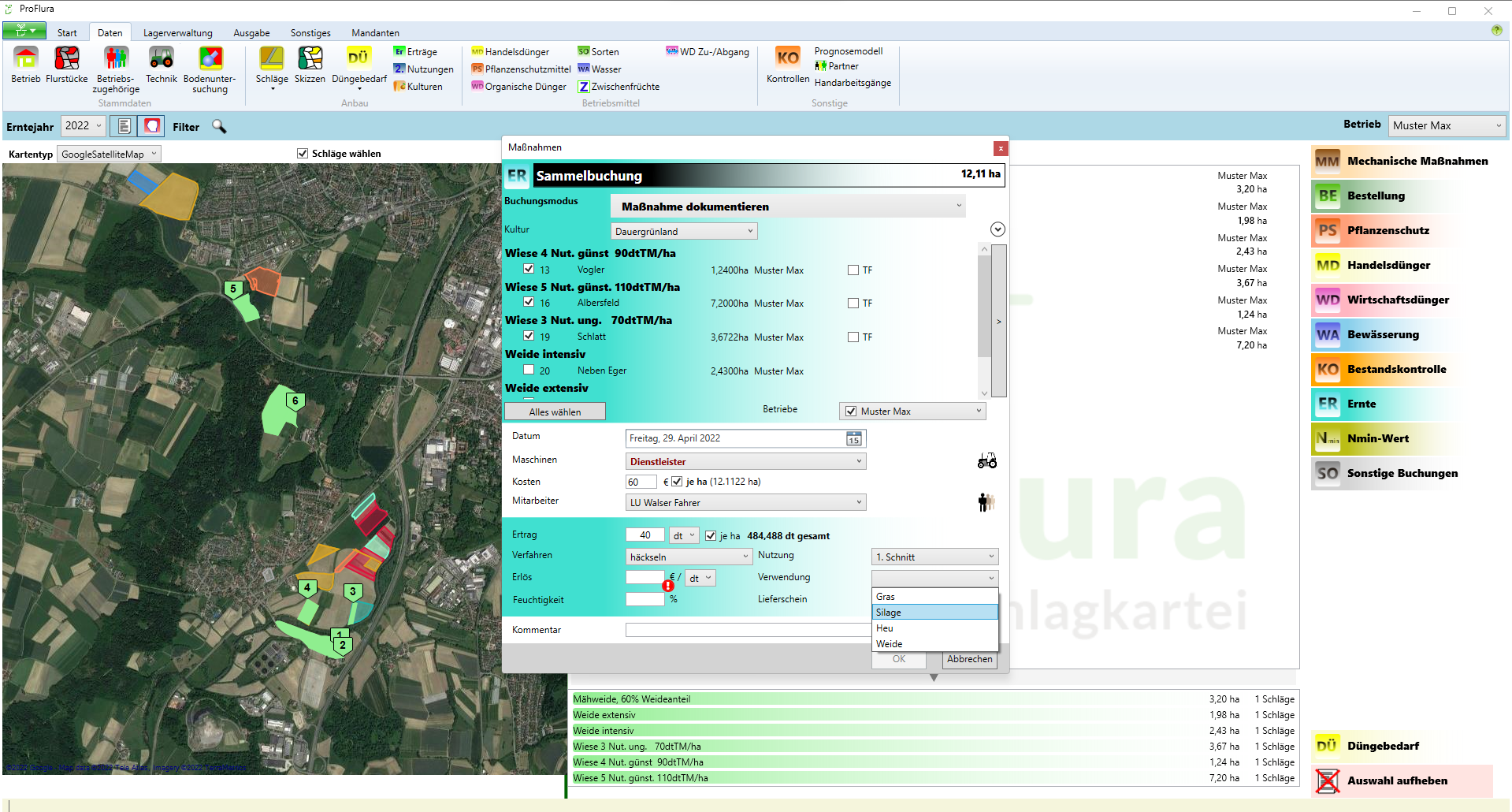Open the date picker calendar icon
Screen dimensions: 1512x812
pos(853,439)
